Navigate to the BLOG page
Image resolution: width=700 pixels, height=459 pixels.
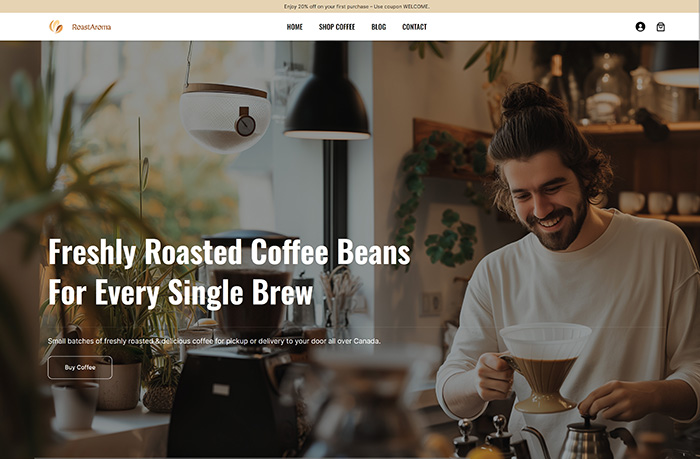379,27
